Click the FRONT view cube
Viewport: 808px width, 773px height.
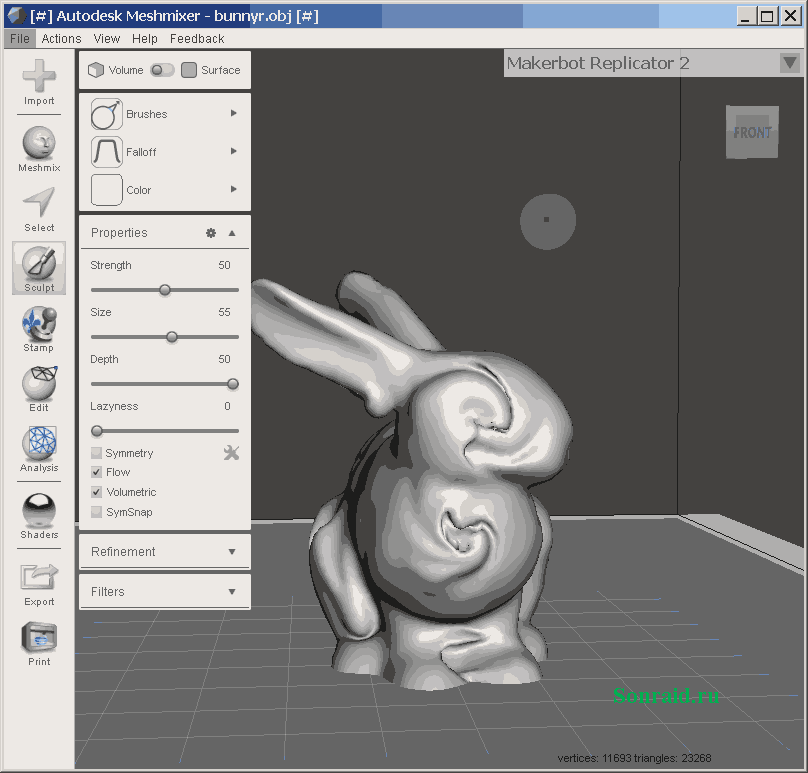[x=751, y=132]
